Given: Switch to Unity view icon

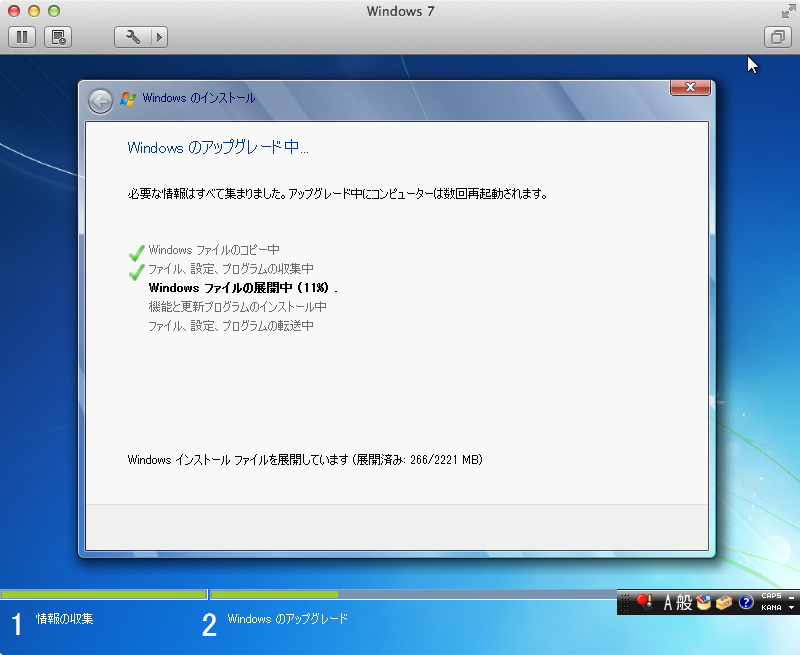Looking at the screenshot, I should [778, 37].
